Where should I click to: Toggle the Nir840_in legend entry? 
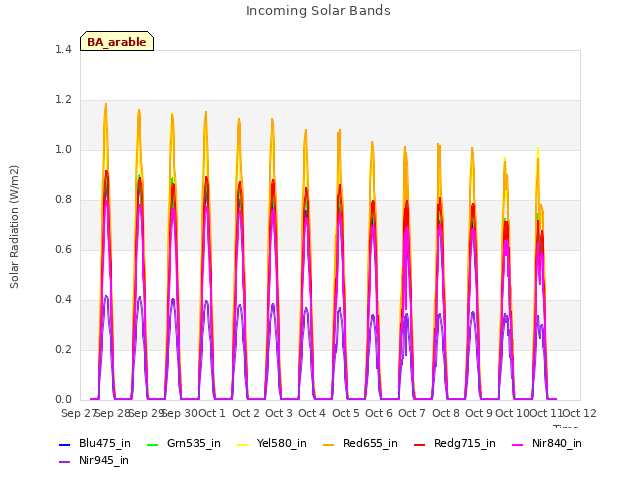(547, 443)
